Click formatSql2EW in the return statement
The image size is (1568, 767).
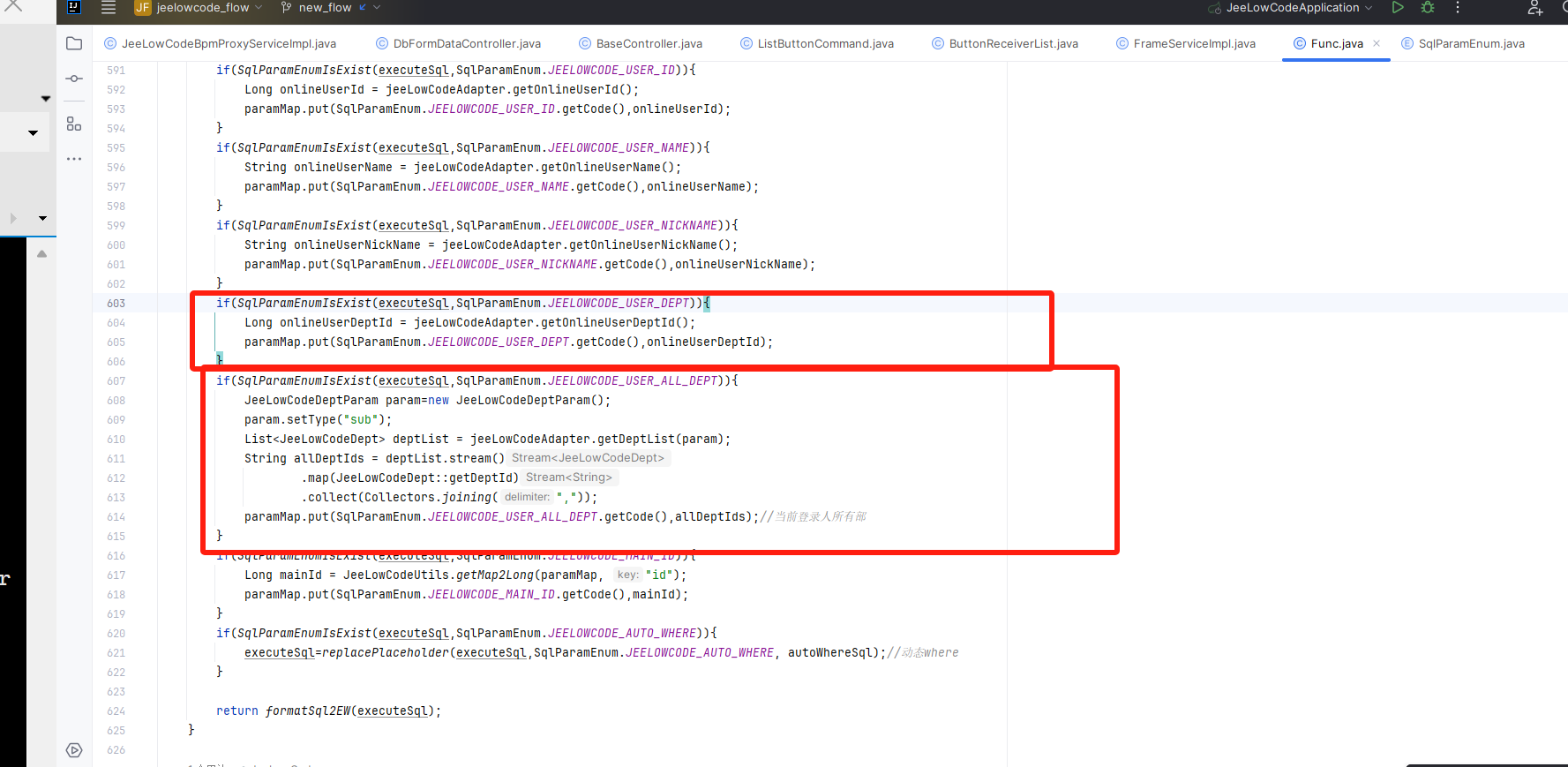(x=308, y=711)
